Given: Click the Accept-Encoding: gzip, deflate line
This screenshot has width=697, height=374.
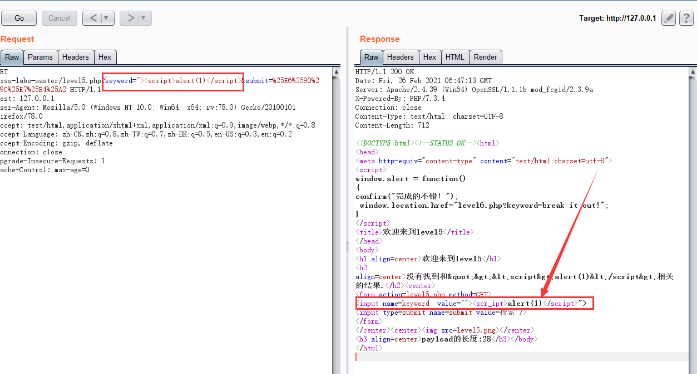Looking at the screenshot, I should (x=56, y=143).
